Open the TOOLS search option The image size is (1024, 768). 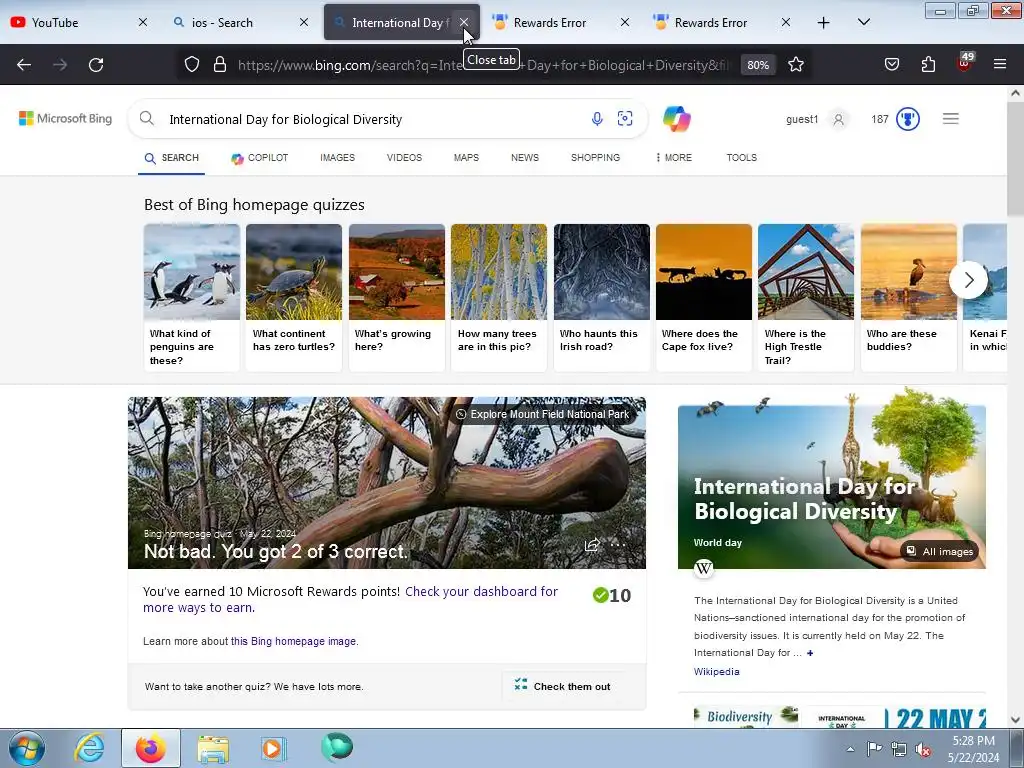pyautogui.click(x=742, y=157)
